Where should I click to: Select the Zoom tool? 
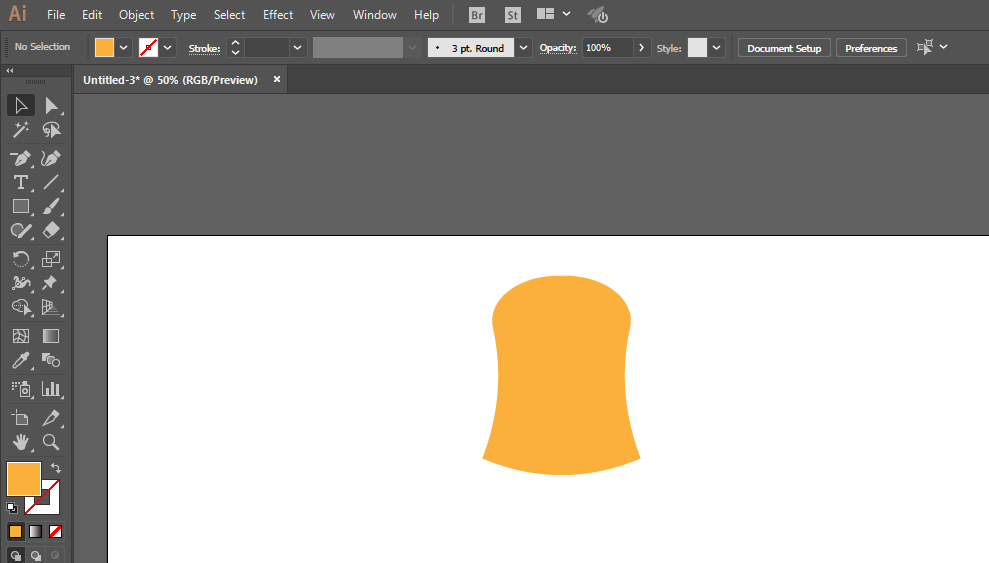coord(51,442)
